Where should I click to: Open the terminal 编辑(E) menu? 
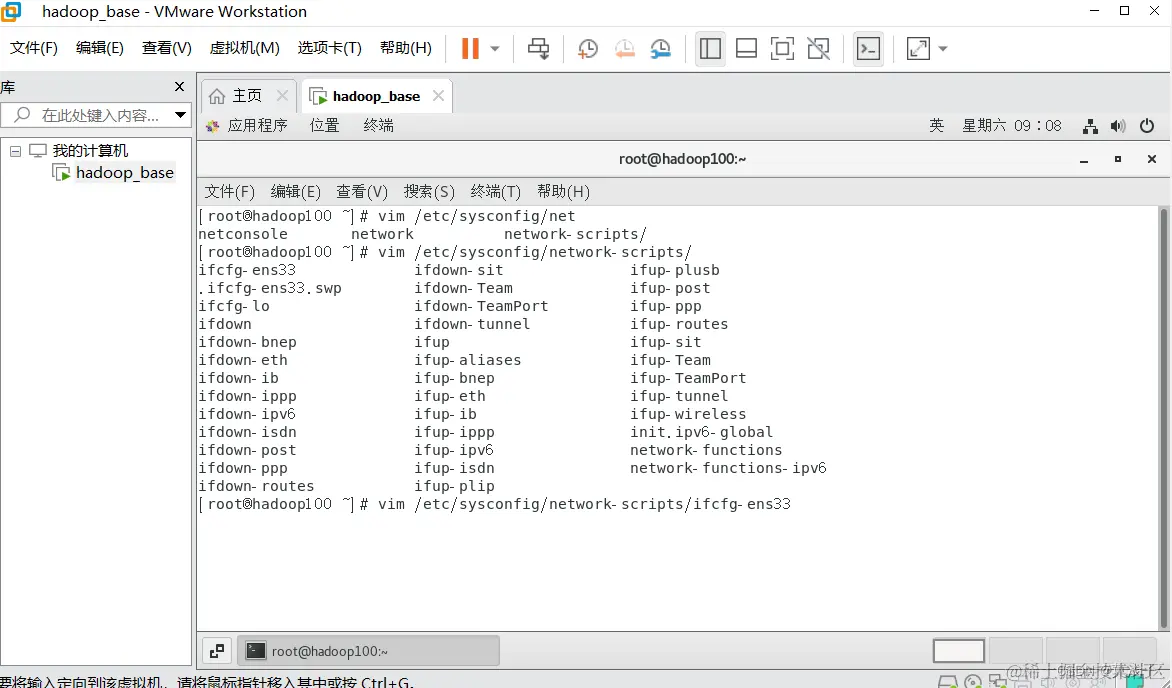[x=295, y=192]
